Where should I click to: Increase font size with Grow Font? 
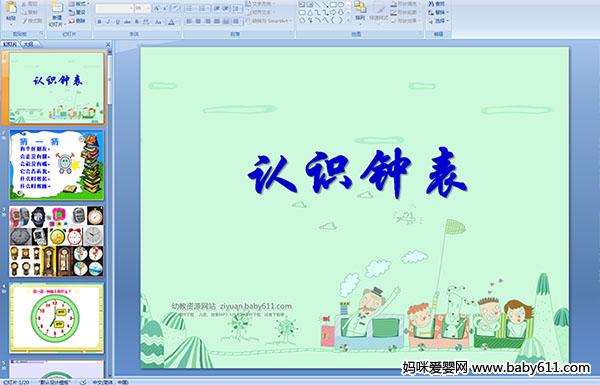157,8
